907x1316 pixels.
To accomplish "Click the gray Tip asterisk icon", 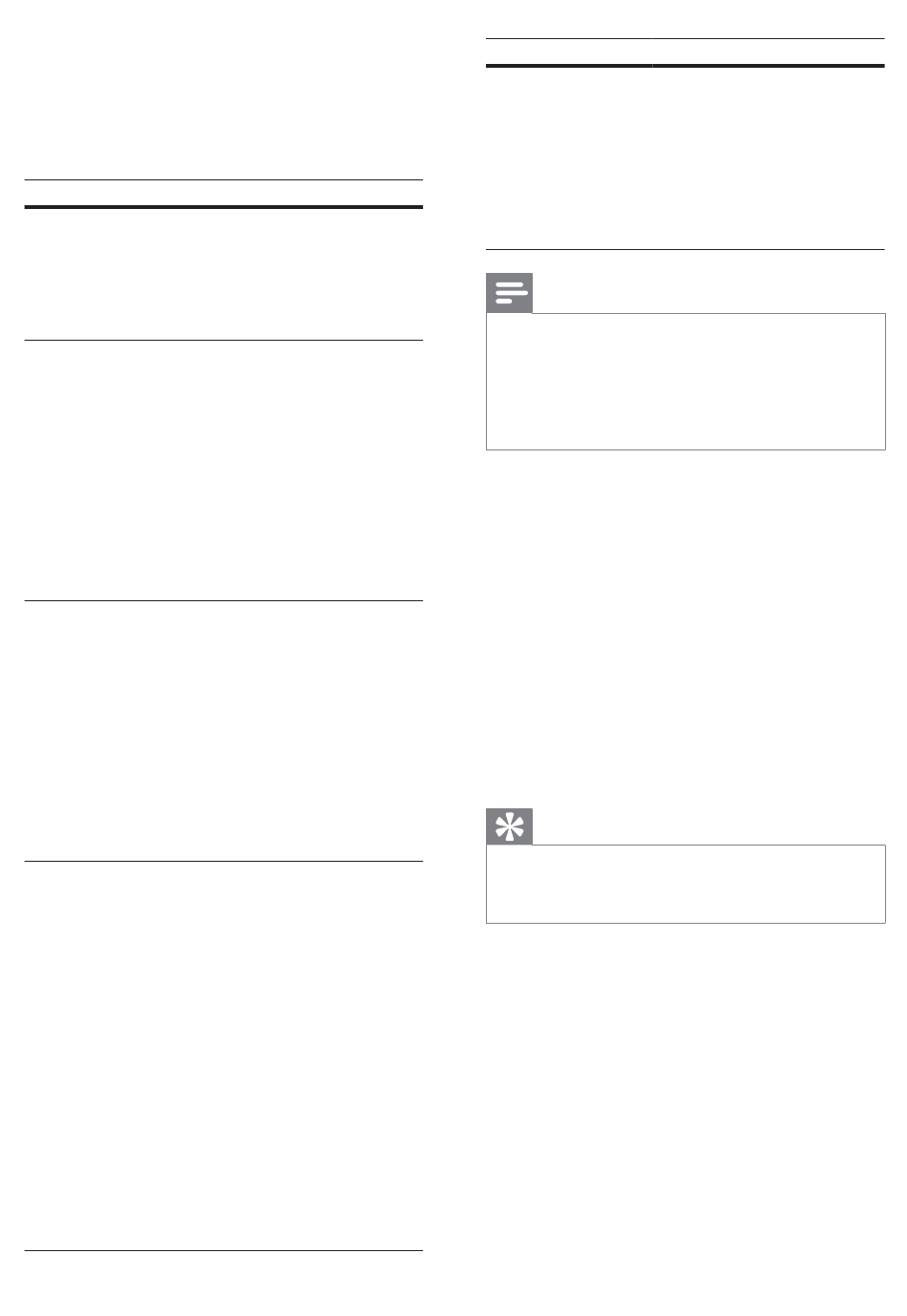I will point(510,826).
